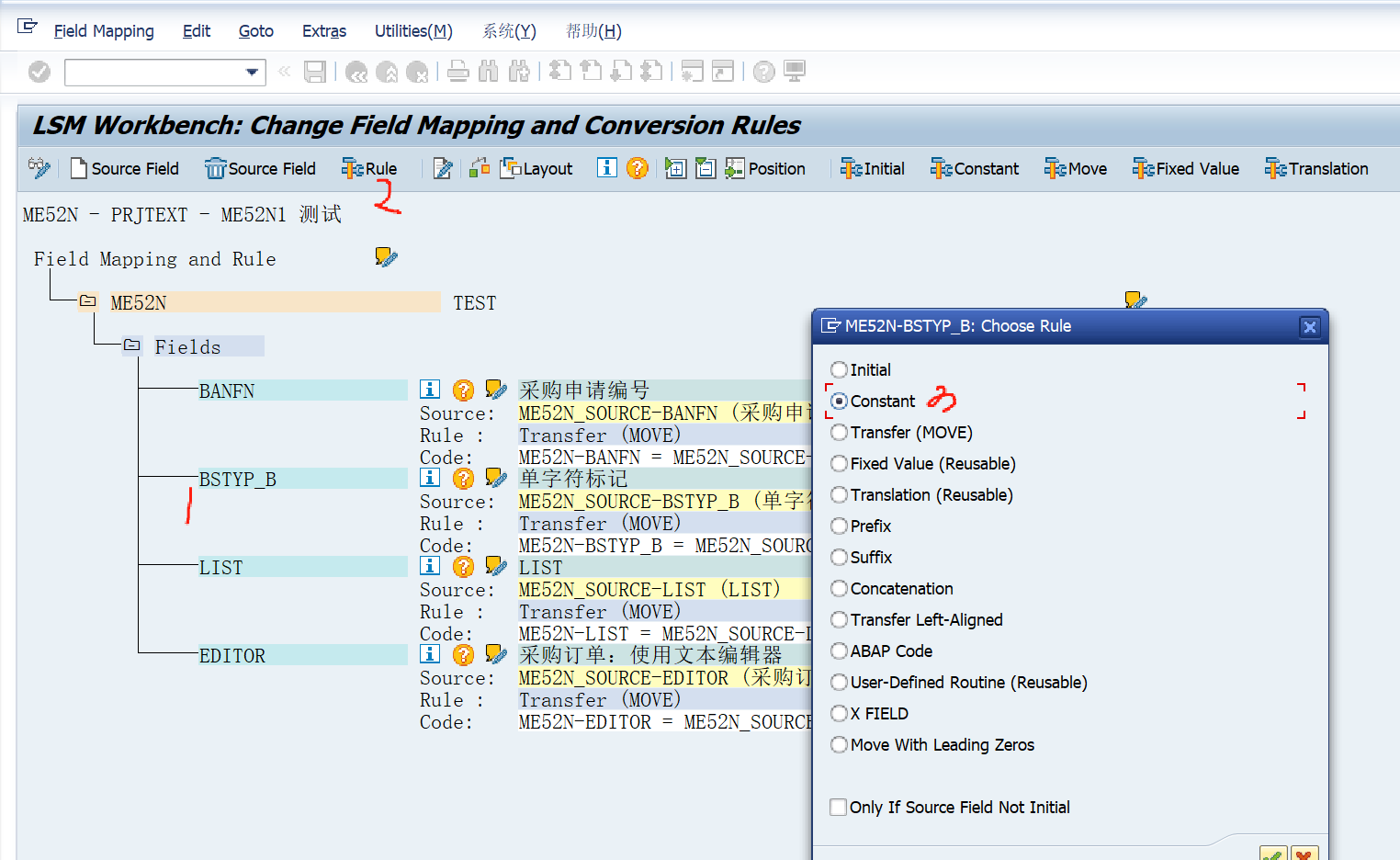The width and height of the screenshot is (1400, 860).
Task: Click the delete Source Field trash button
Action: coord(261,168)
